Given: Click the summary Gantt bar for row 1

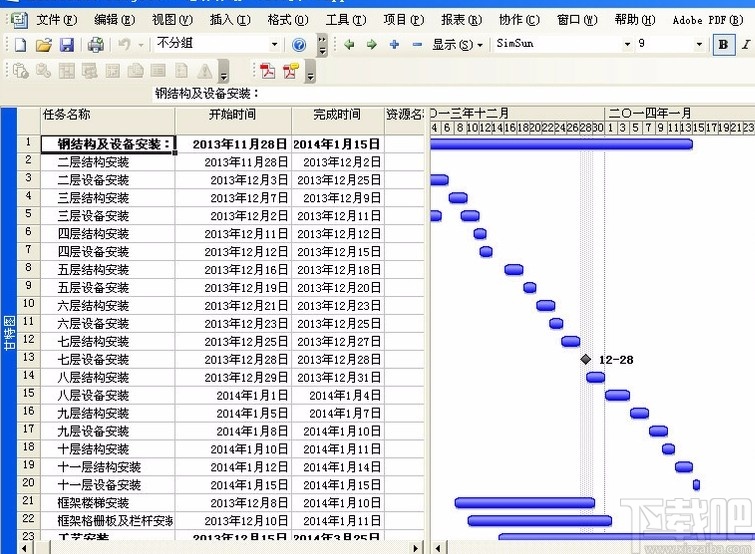Looking at the screenshot, I should tap(561, 143).
